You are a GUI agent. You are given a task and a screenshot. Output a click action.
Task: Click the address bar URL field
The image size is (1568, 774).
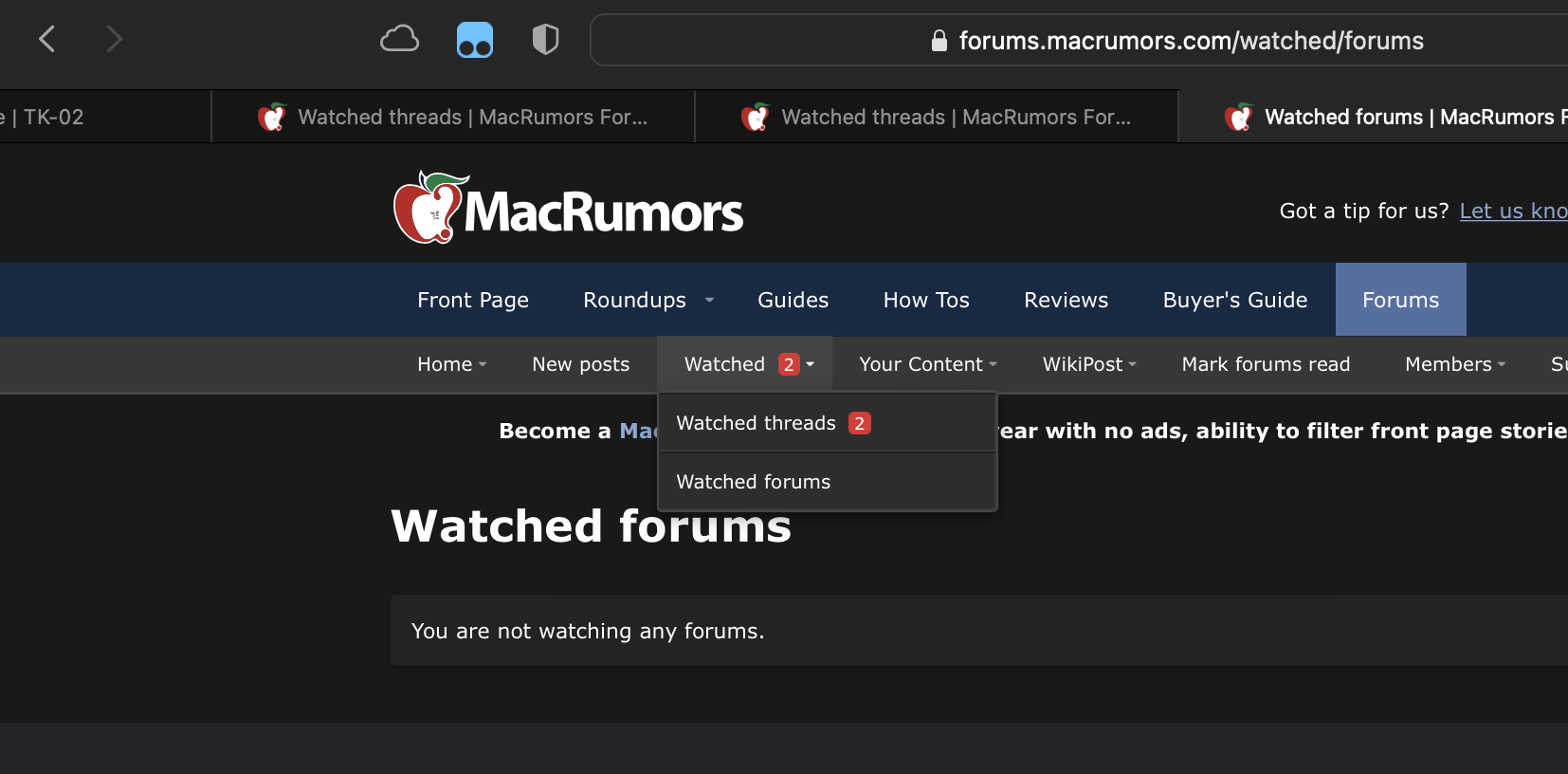(1080, 40)
